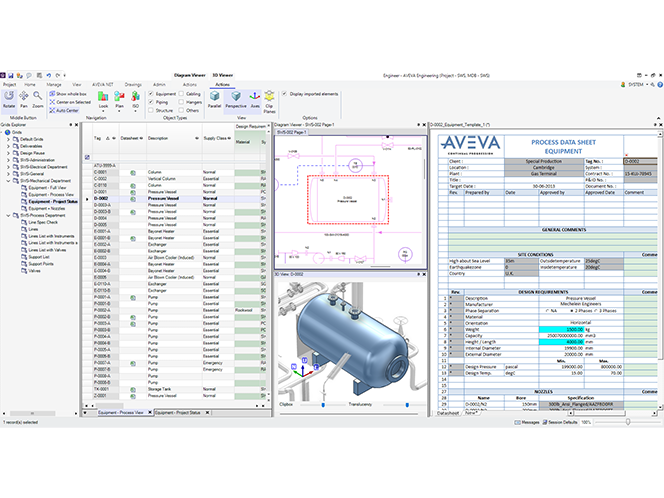Open the Clip Planes tool
This screenshot has height=498, width=664.
pos(270,100)
